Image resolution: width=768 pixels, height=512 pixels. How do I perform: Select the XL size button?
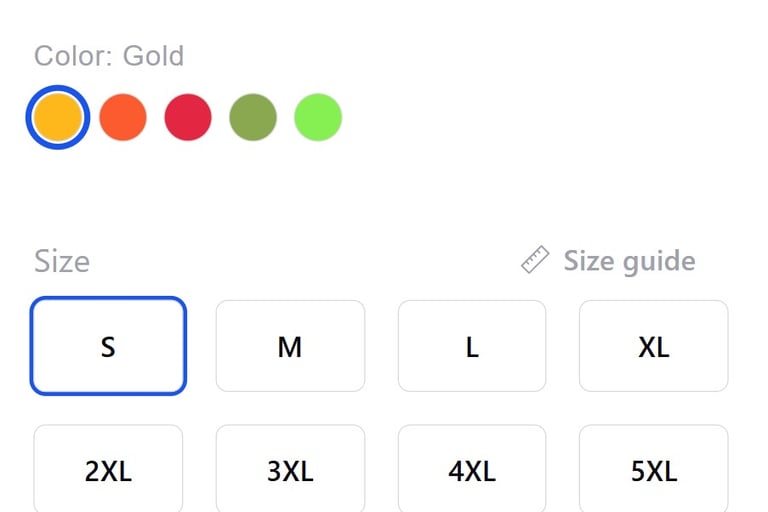click(x=654, y=346)
